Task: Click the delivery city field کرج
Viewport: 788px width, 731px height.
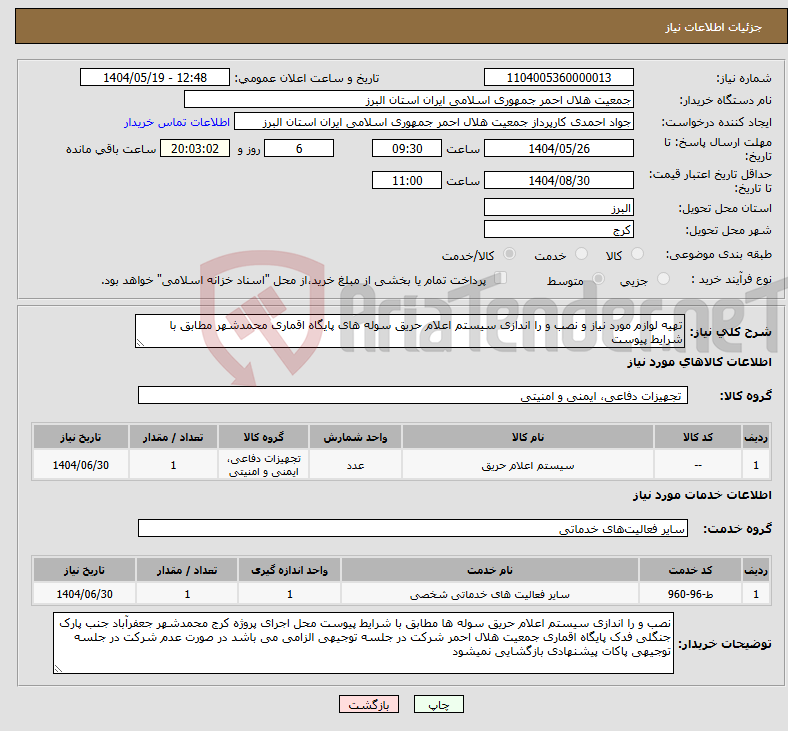Action: pyautogui.click(x=558, y=229)
